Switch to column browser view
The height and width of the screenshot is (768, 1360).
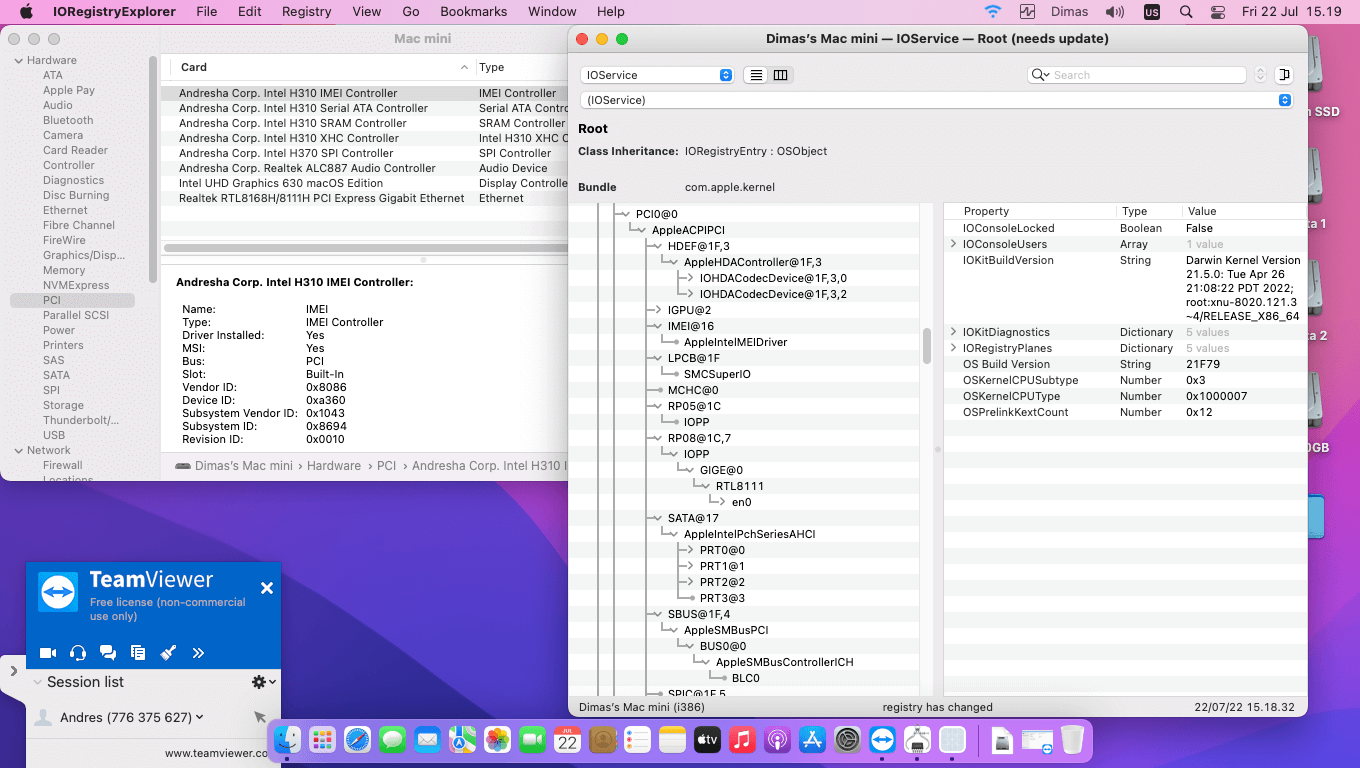pos(781,75)
